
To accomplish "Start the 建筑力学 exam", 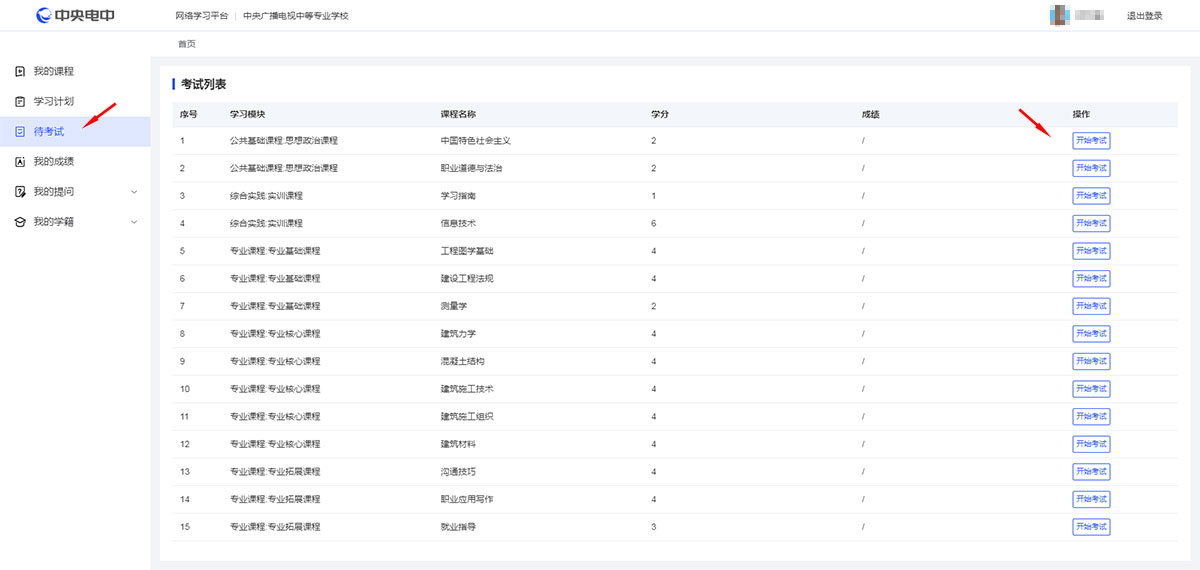I will (1091, 334).
